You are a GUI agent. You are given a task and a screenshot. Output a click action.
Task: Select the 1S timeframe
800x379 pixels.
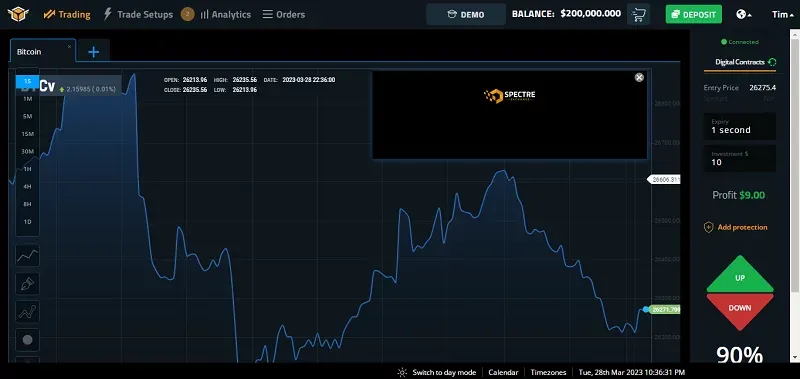(x=28, y=81)
